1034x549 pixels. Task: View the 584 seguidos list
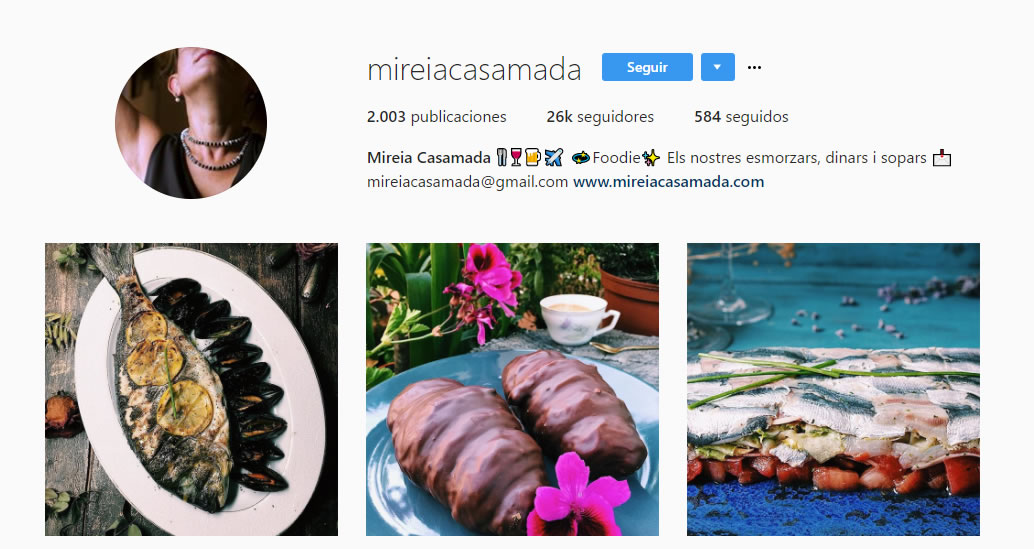[741, 117]
